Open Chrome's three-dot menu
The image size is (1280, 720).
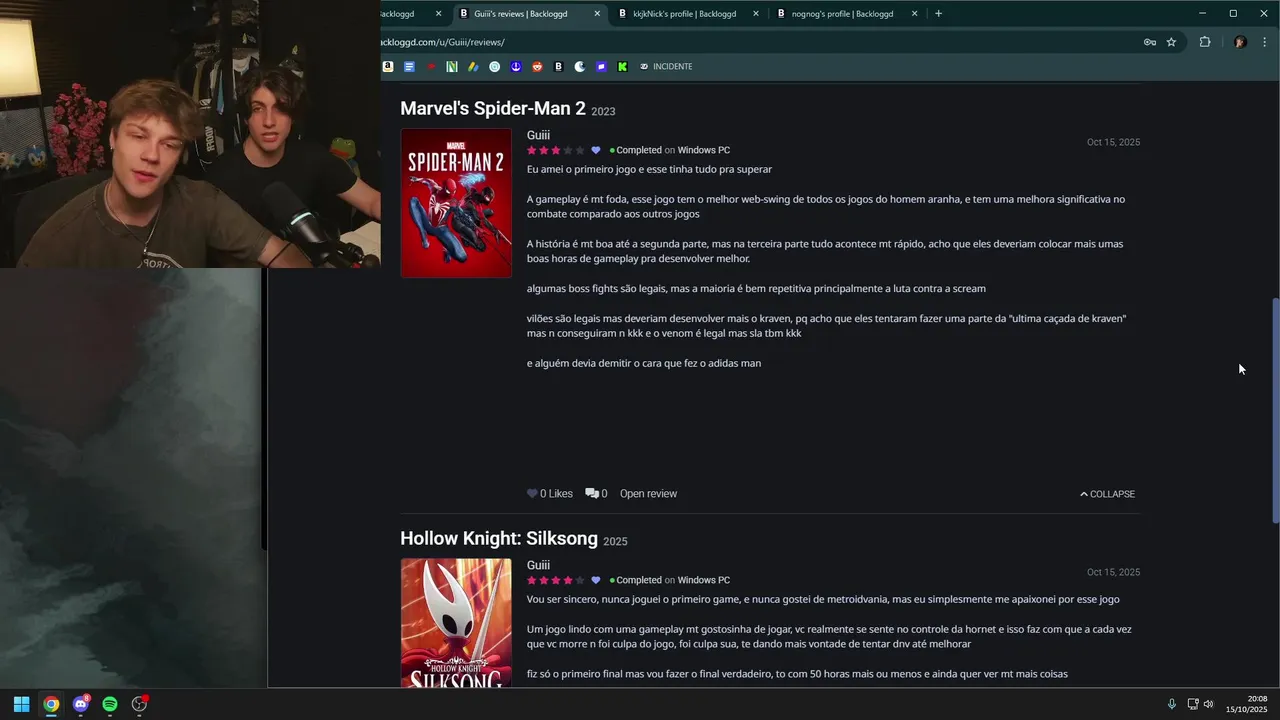[1265, 42]
